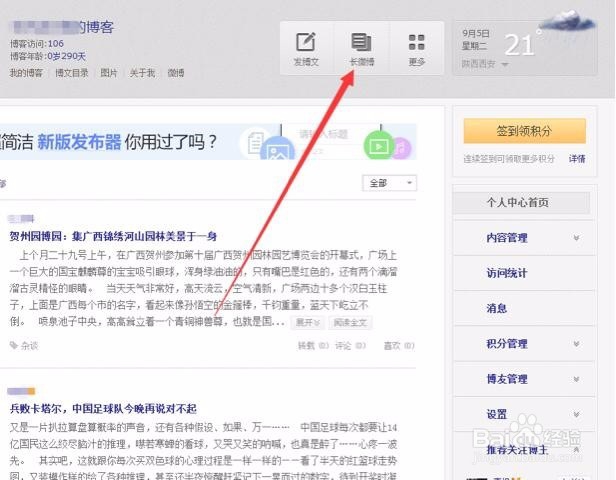The image size is (616, 480).
Task: Click the 转载 (0) link
Action: coord(313,346)
